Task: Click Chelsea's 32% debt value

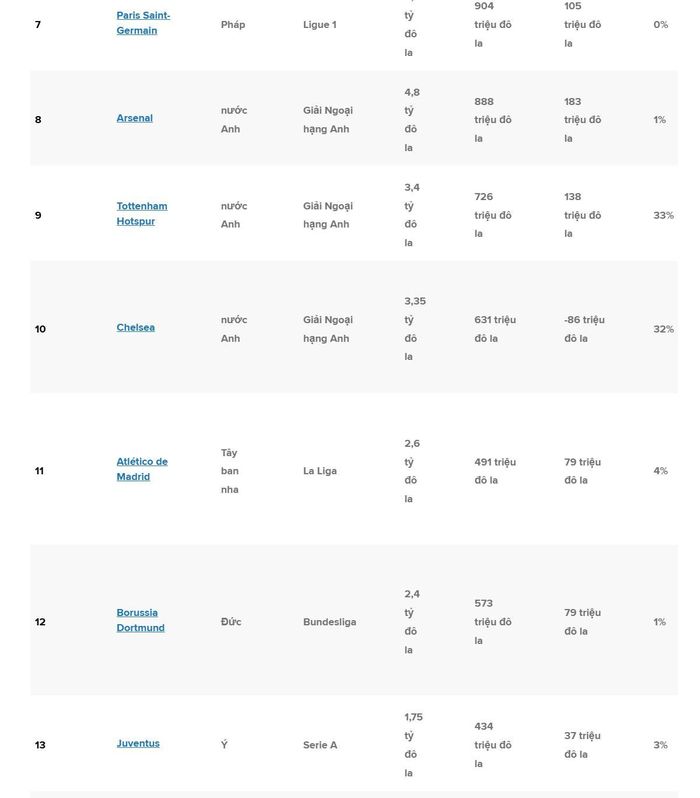Action: pos(663,329)
